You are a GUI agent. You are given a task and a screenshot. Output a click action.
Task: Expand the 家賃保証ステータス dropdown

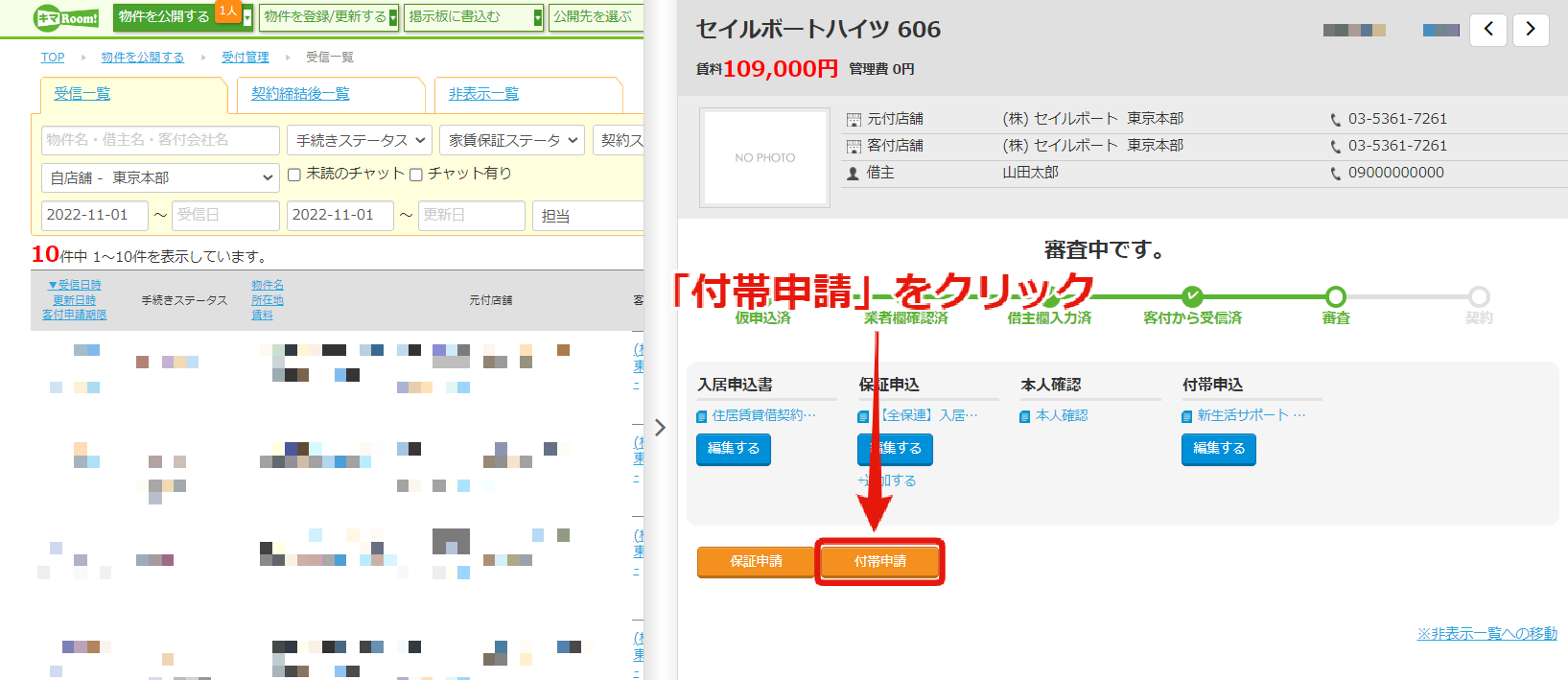[512, 140]
